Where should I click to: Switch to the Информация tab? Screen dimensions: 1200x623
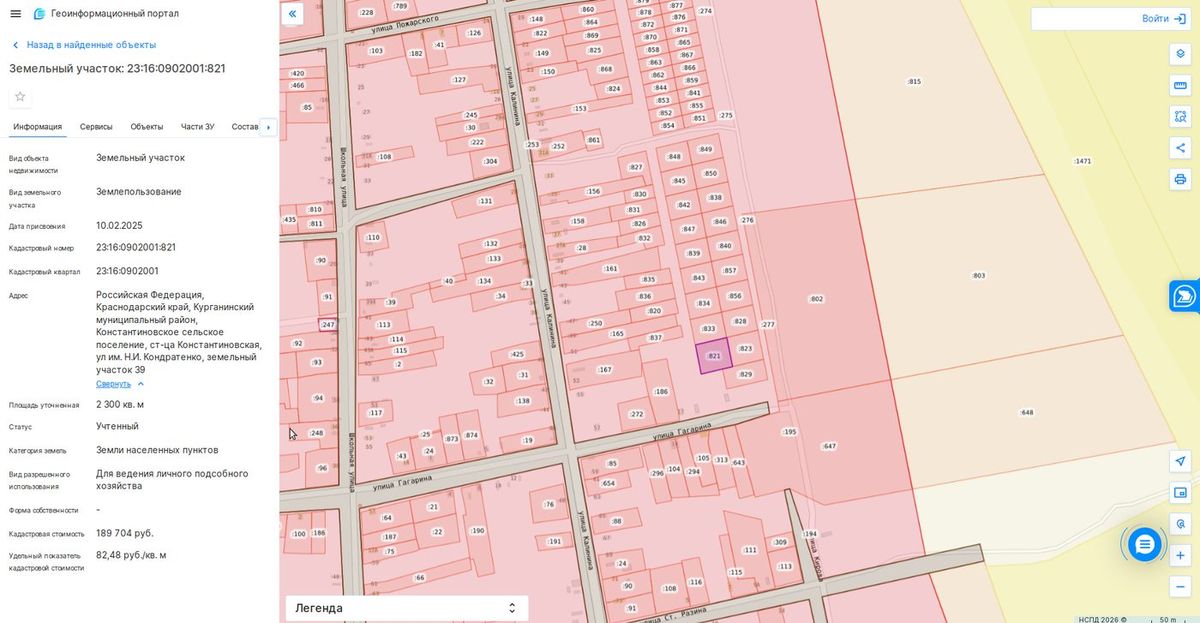click(x=38, y=127)
